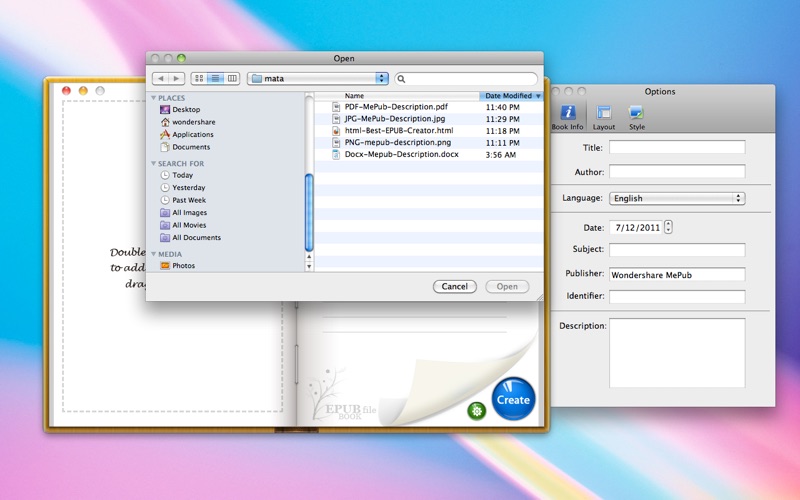Click the Date stepper arrows

point(668,227)
